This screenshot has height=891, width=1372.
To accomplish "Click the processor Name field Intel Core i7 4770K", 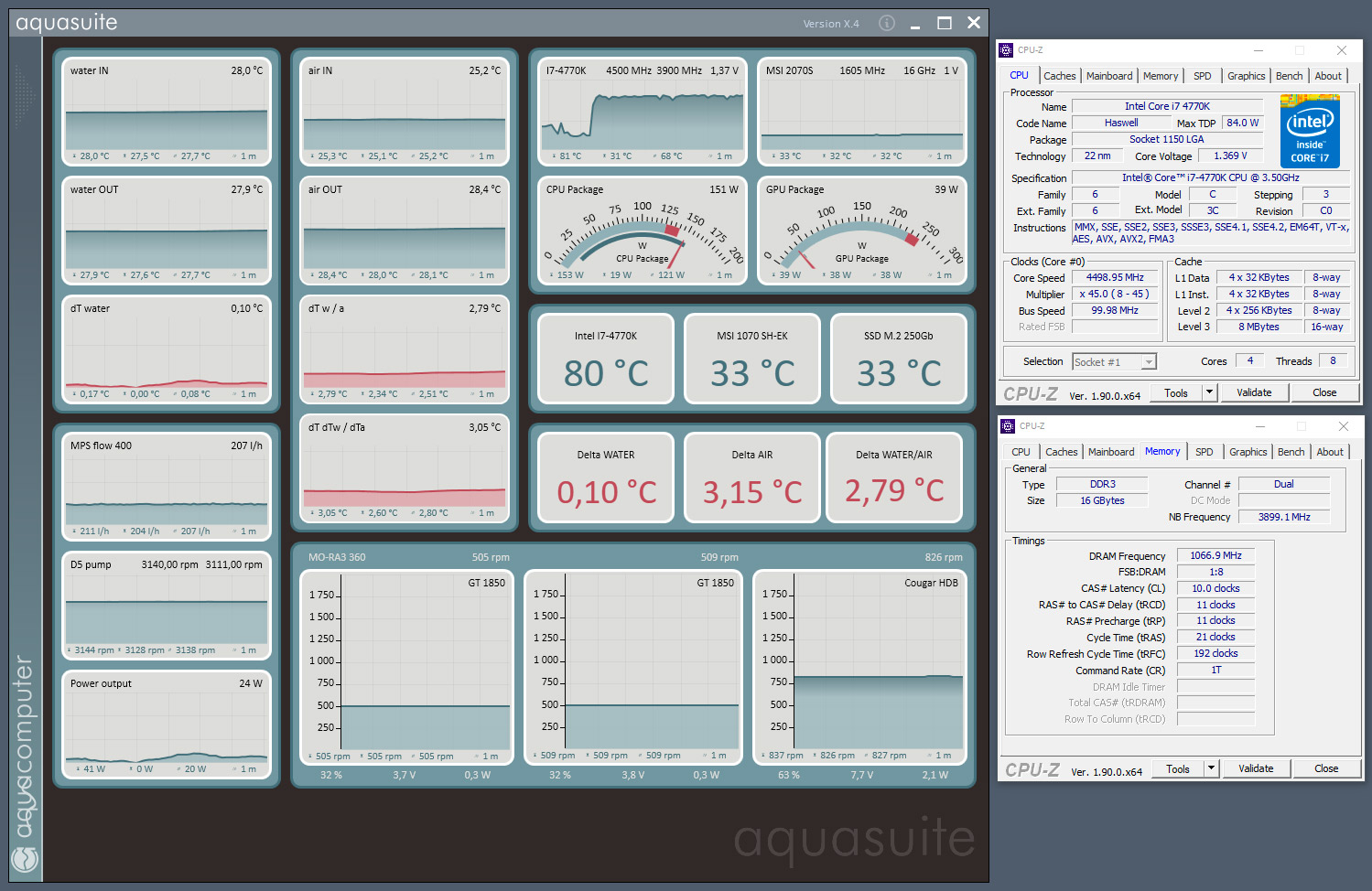I will pos(1167,107).
